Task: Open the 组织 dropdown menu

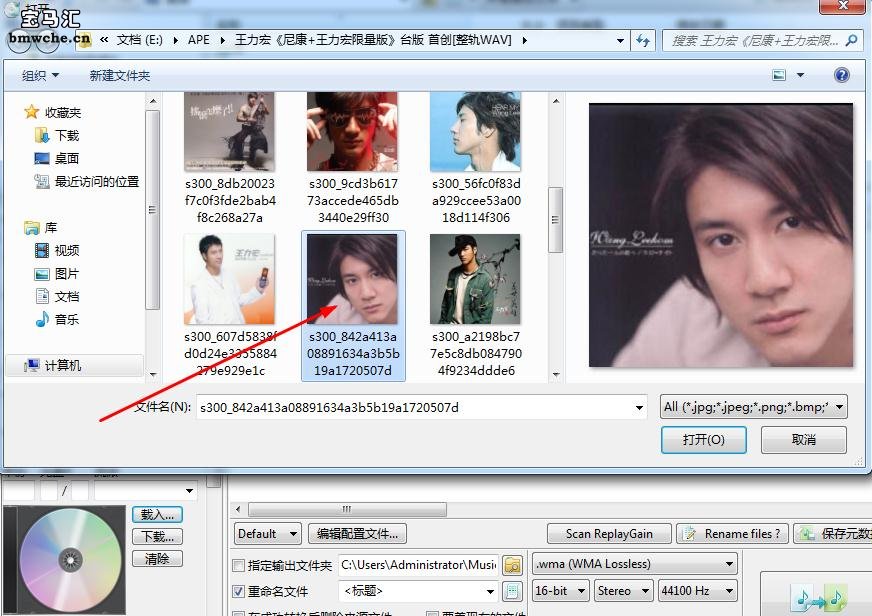Action: click(40, 75)
